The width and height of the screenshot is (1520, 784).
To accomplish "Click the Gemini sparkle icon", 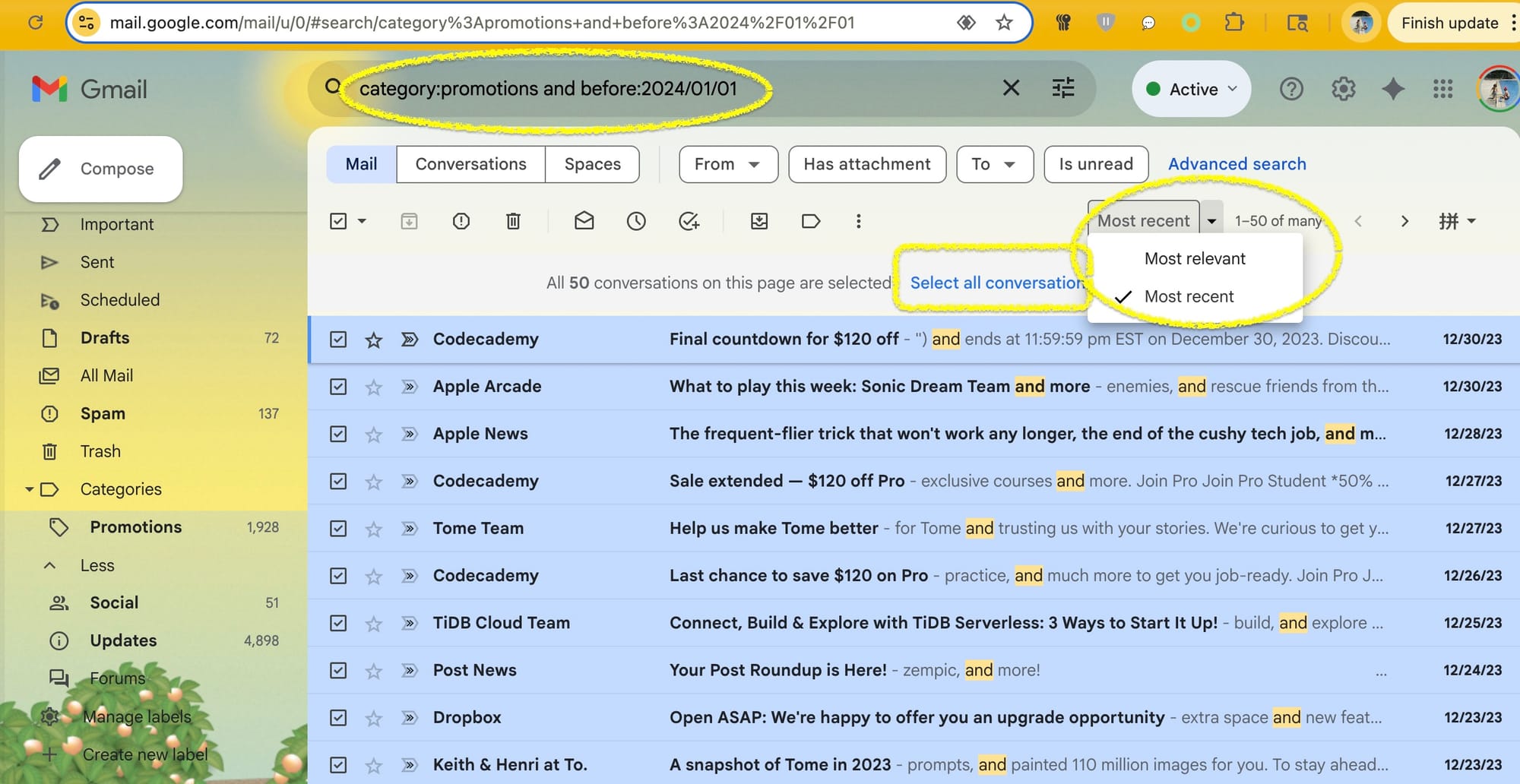I will [1392, 89].
